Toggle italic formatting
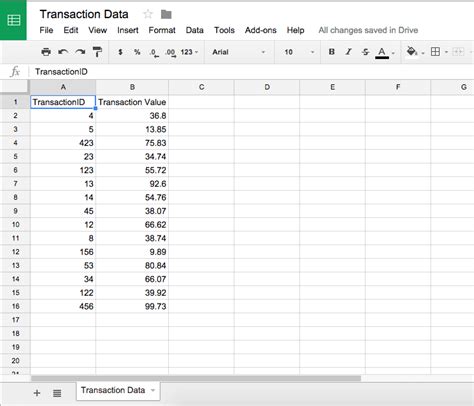The width and height of the screenshot is (474, 406). tap(348, 52)
